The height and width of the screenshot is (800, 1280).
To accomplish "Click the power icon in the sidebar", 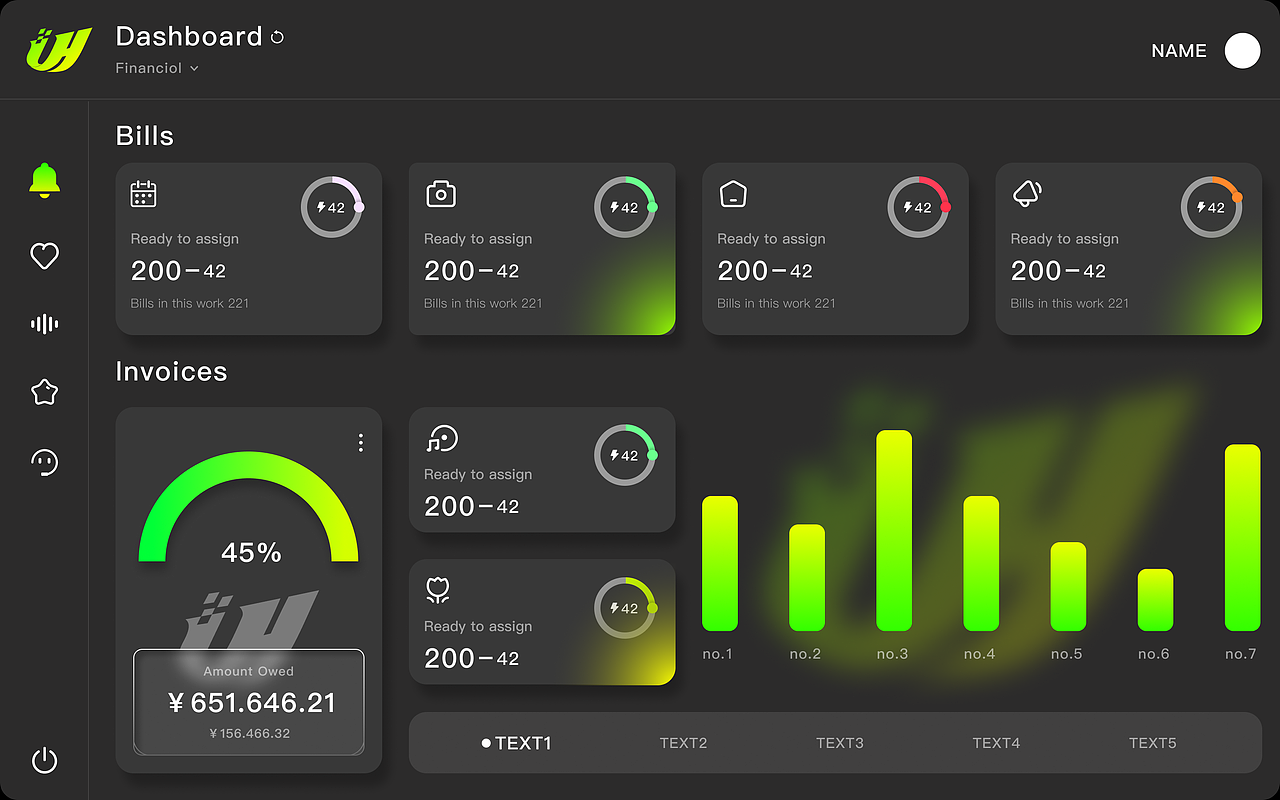I will click(x=44, y=761).
